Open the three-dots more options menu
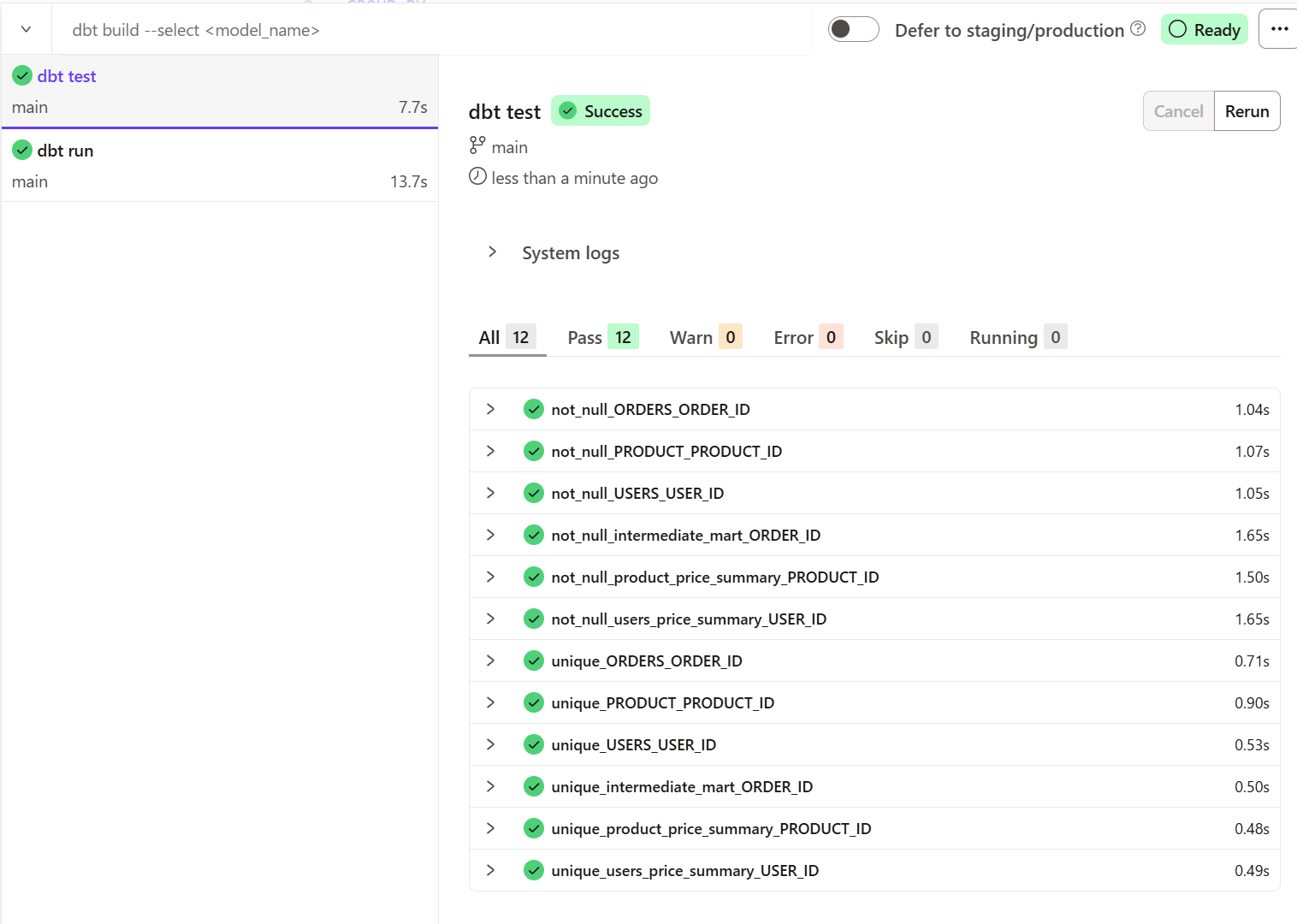This screenshot has height=924, width=1297. click(x=1279, y=29)
